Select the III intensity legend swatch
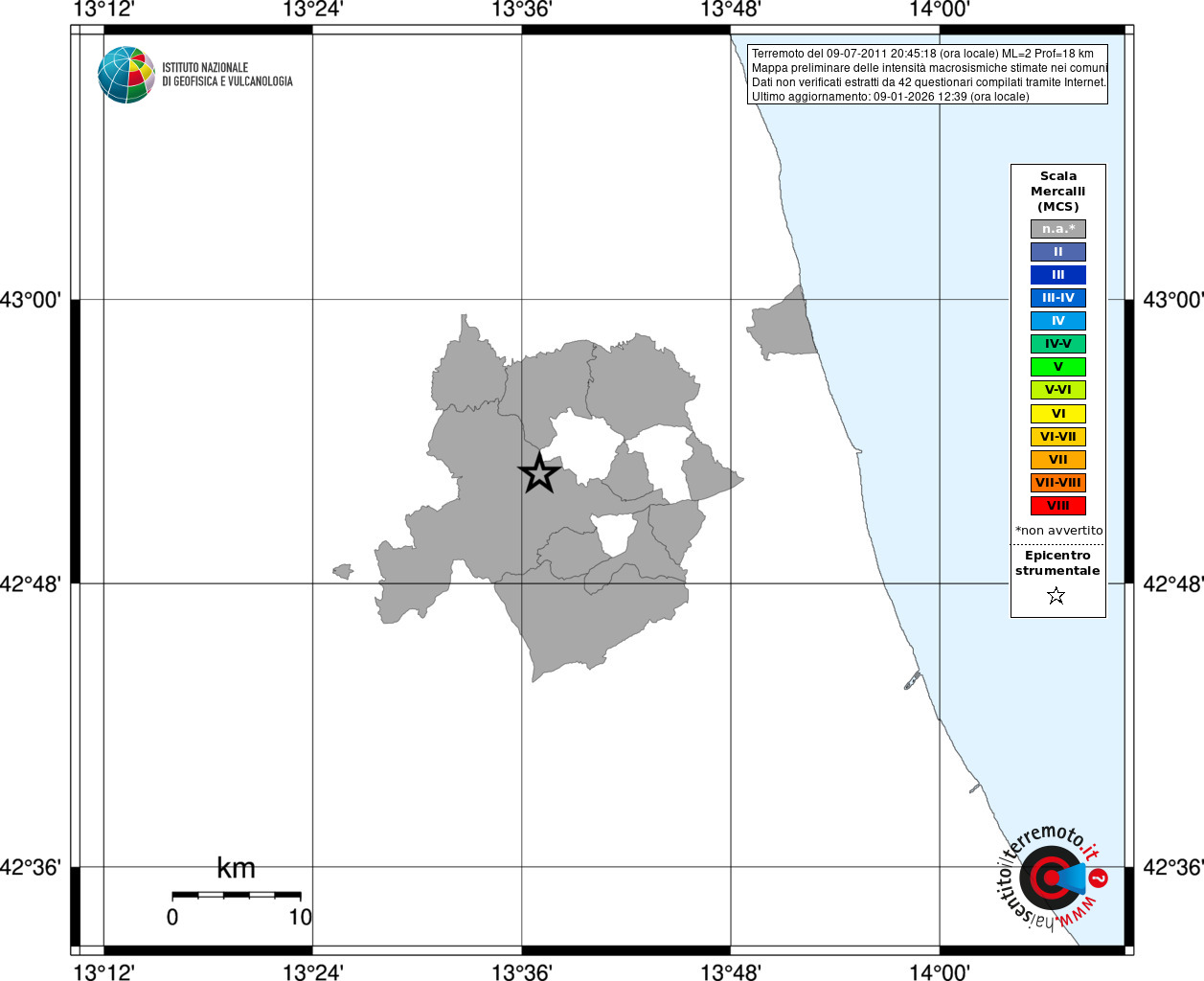 1058,275
